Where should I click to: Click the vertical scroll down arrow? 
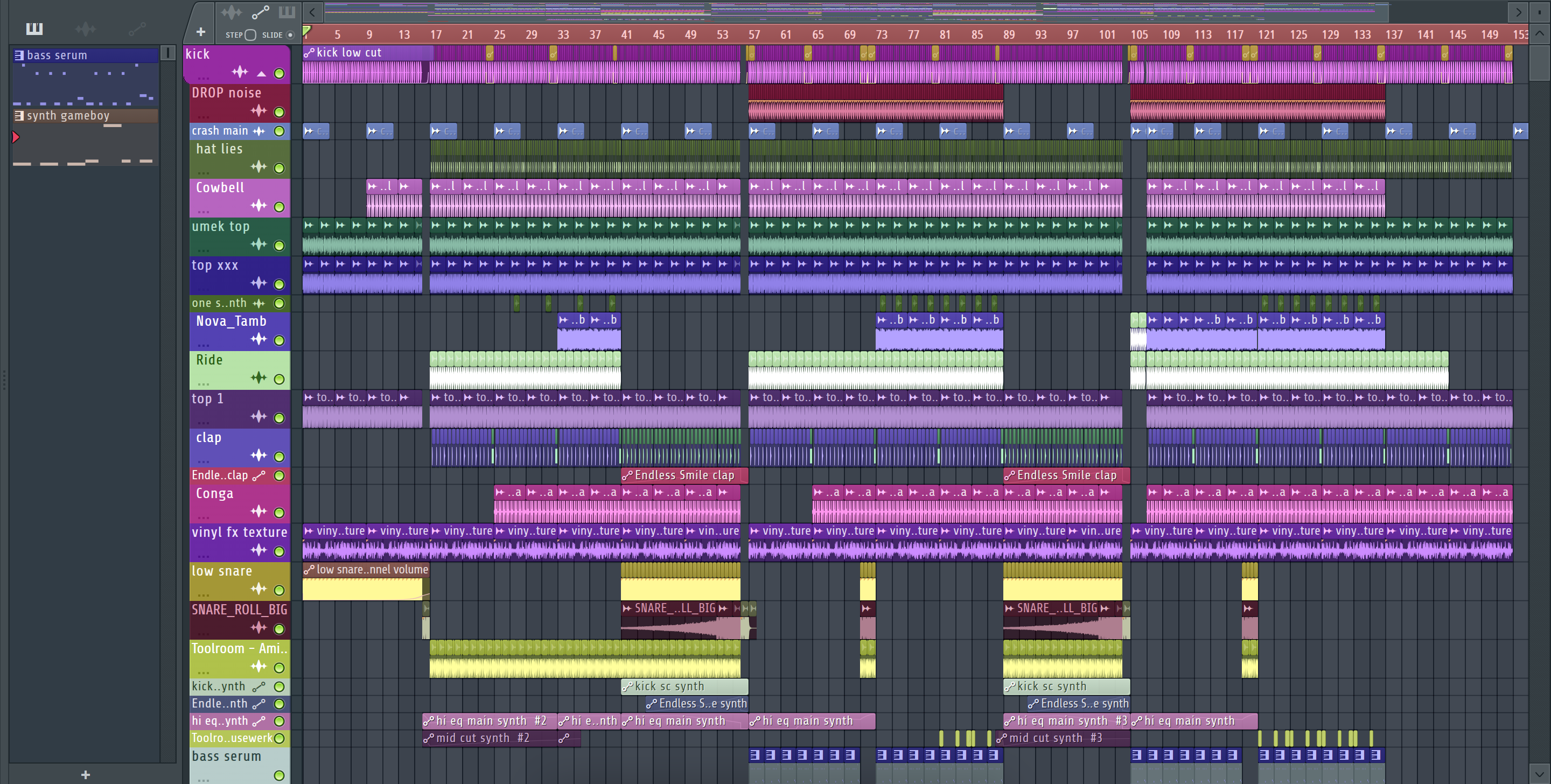[1539, 773]
